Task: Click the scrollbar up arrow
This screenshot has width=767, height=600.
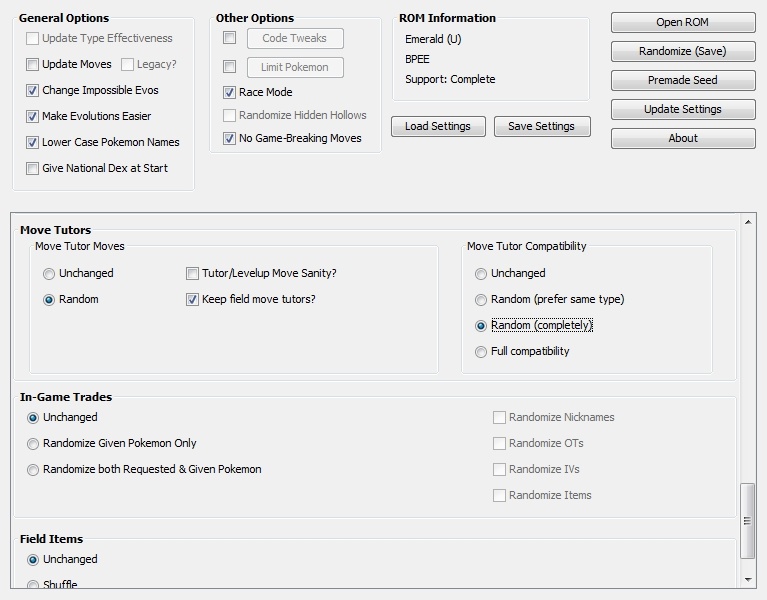Action: click(747, 222)
